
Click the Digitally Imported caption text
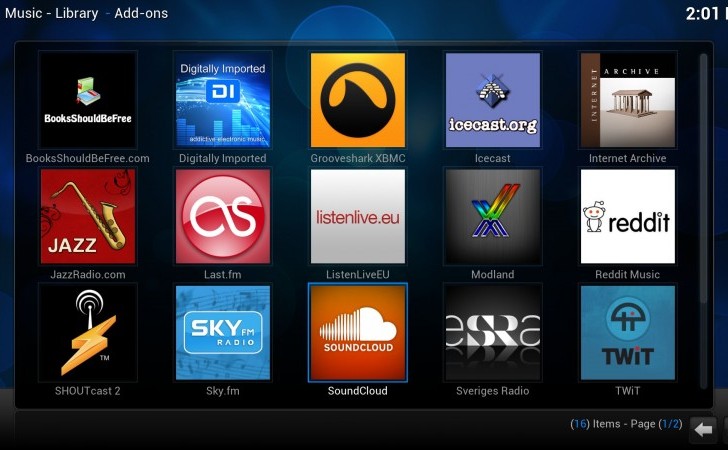(223, 158)
